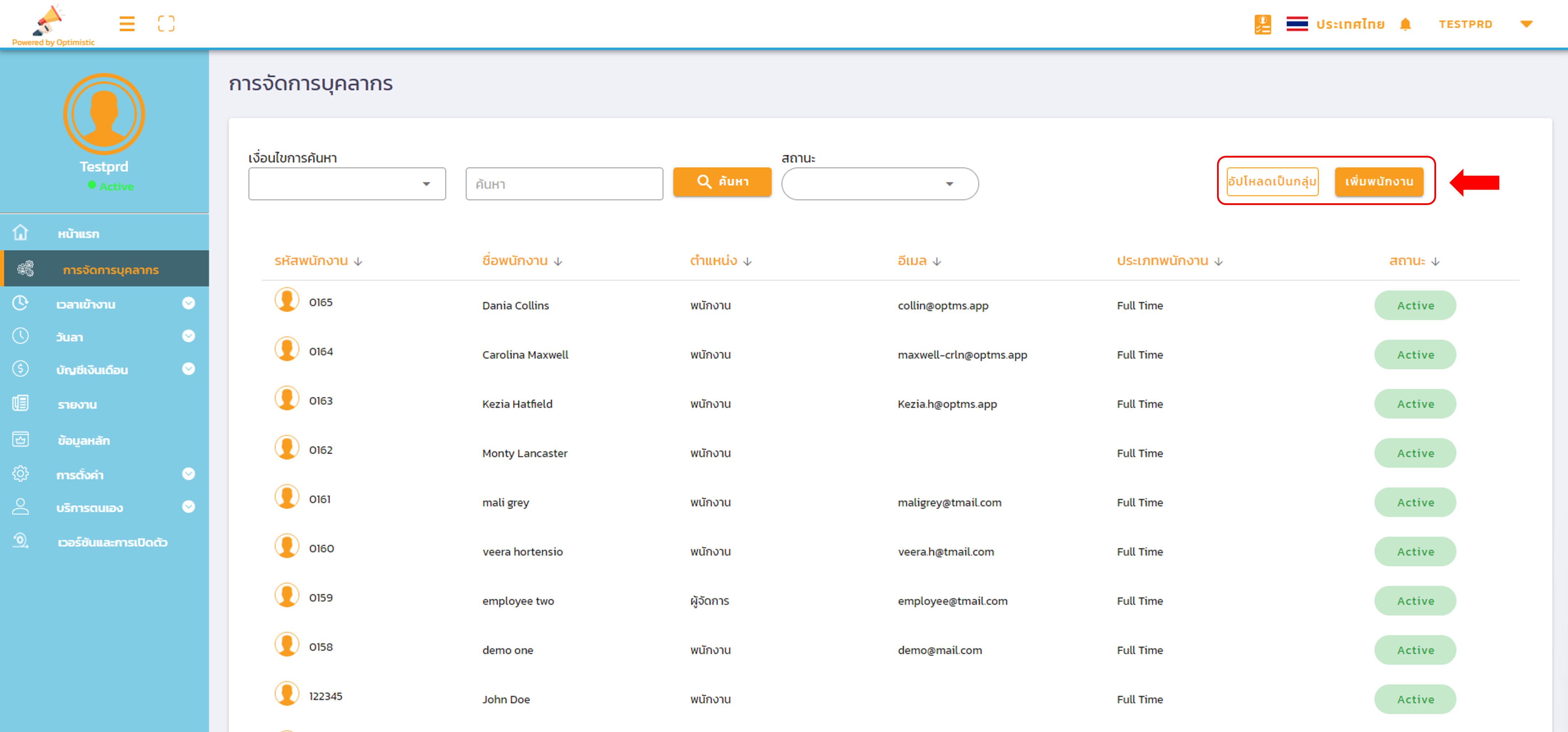Click the orange ค้นหา search button

pos(722,181)
